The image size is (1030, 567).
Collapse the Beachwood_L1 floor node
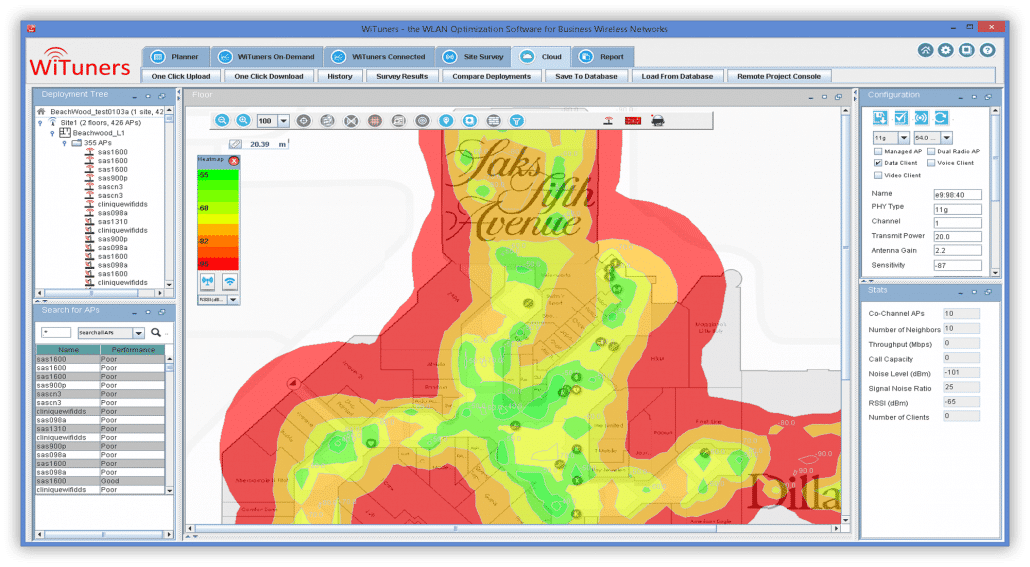pyautogui.click(x=53, y=133)
